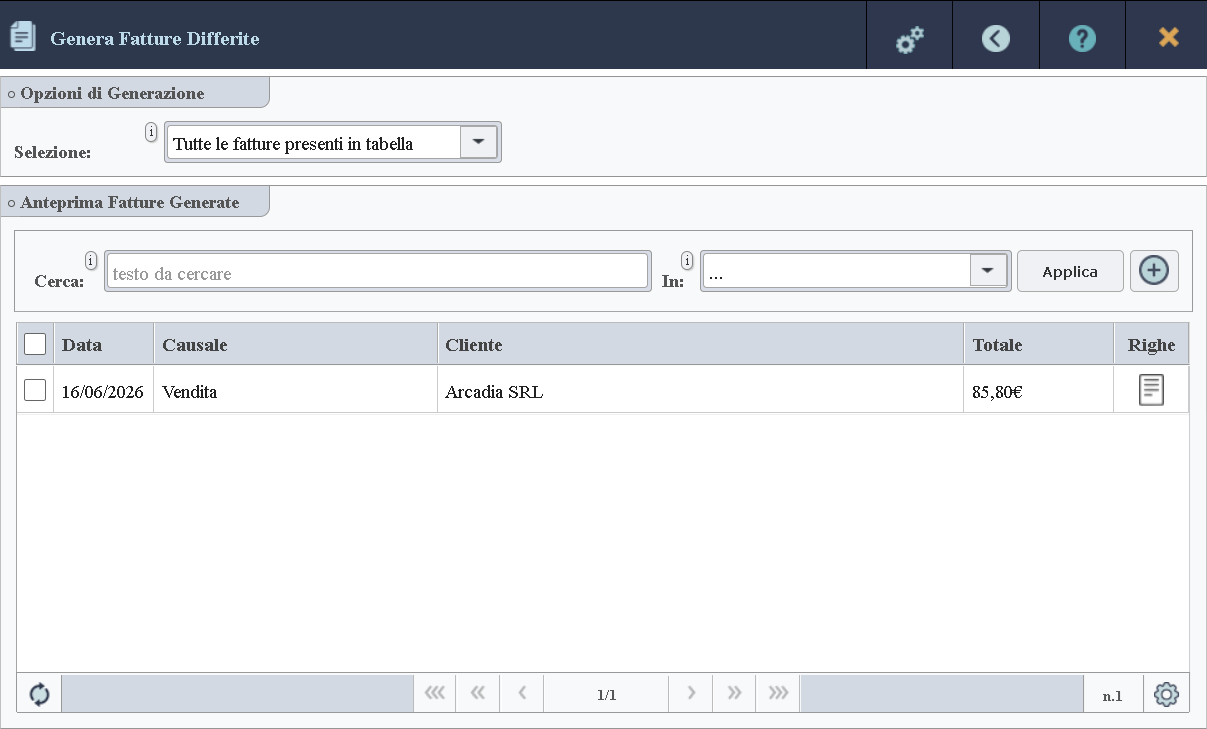Open the In field dropdown arrow
This screenshot has width=1207, height=729.
tap(988, 271)
